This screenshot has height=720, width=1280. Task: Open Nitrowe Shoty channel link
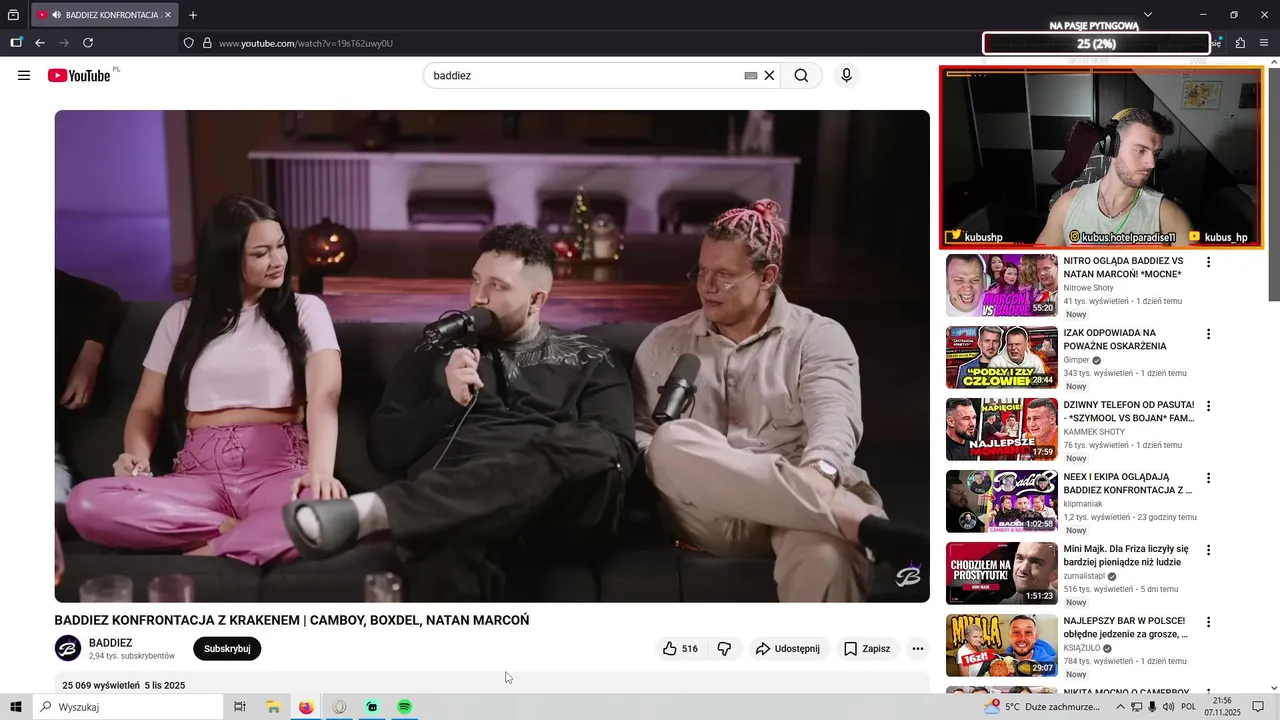[1088, 288]
